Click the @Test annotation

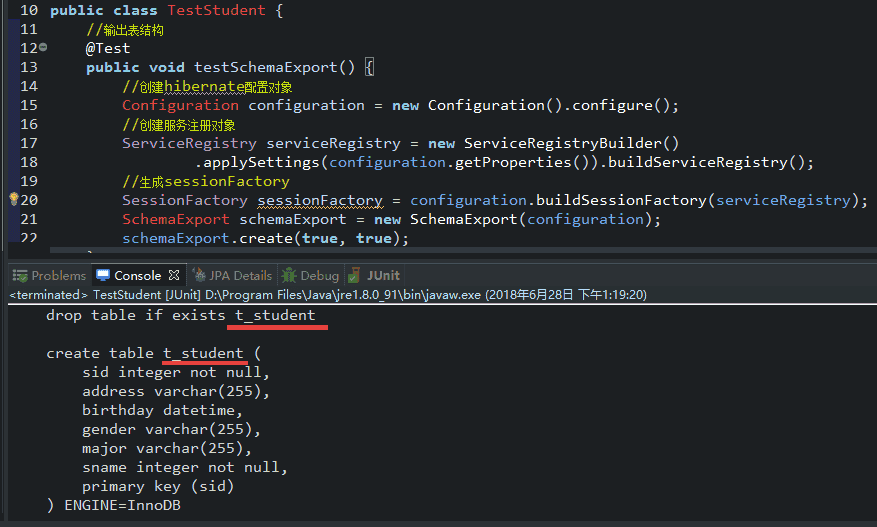click(108, 48)
